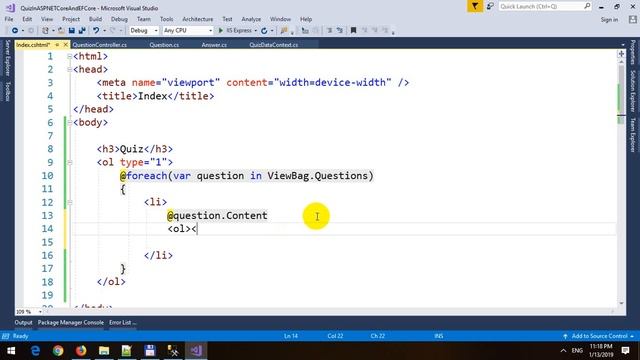Open the Architecture menu
Viewport: 640px width, 360px height.
point(198,19)
